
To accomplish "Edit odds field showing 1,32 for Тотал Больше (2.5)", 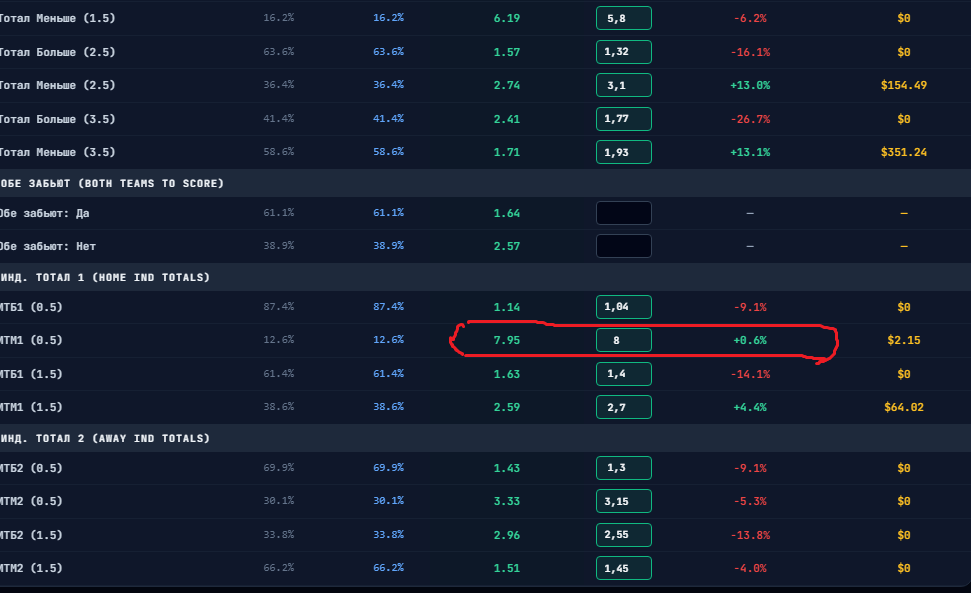I will pos(624,52).
